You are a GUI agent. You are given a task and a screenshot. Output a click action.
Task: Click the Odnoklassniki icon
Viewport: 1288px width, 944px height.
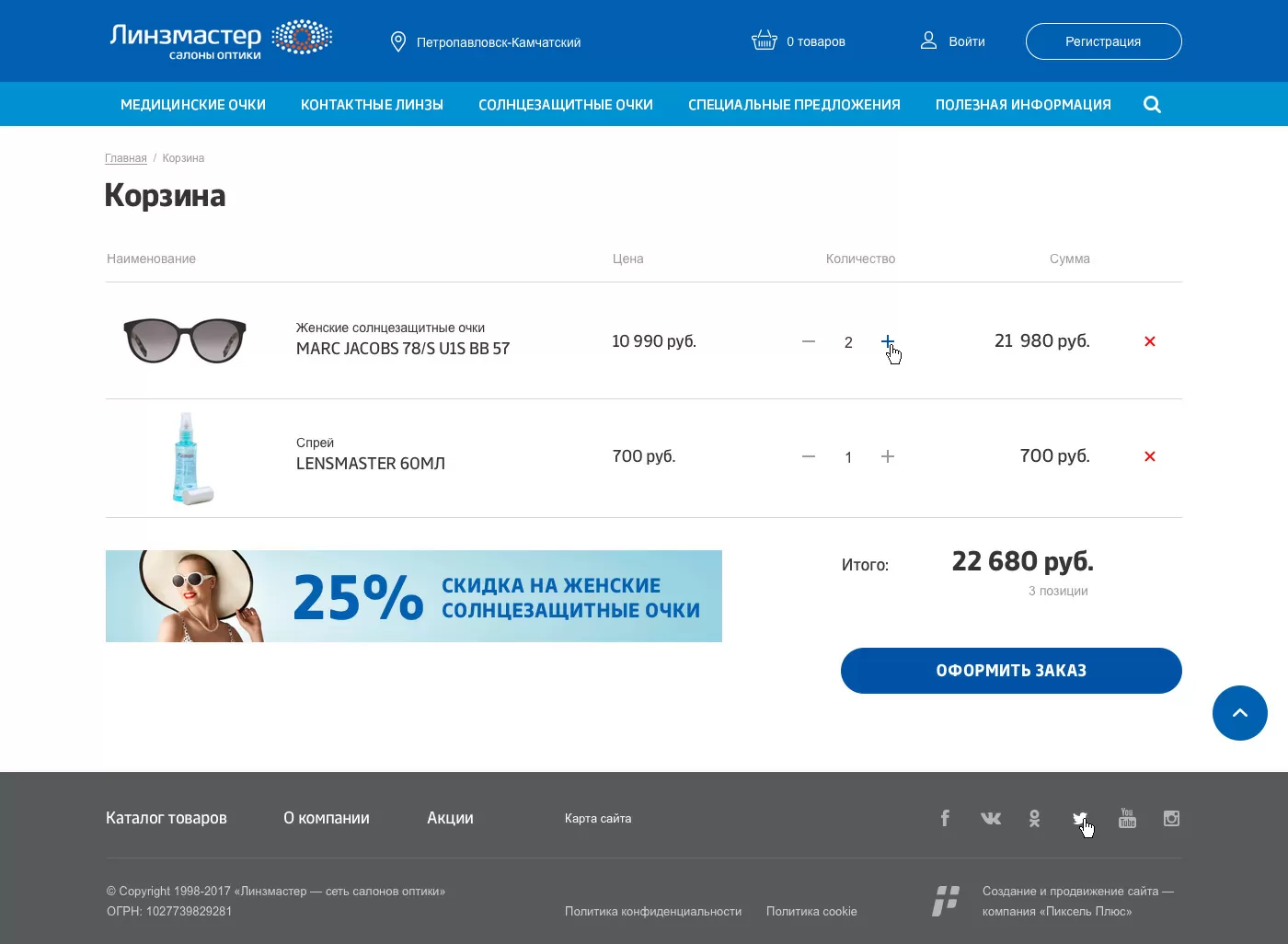tap(1035, 818)
